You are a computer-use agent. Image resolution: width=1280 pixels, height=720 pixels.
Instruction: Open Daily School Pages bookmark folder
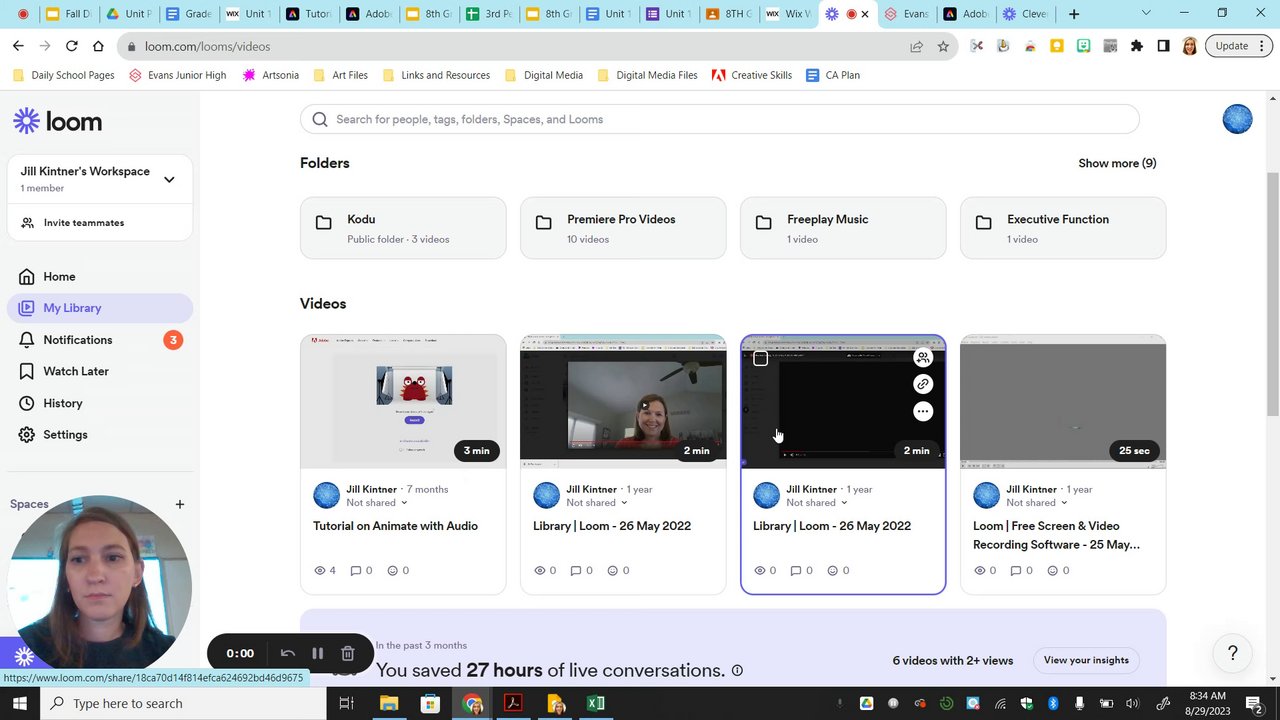(x=65, y=75)
